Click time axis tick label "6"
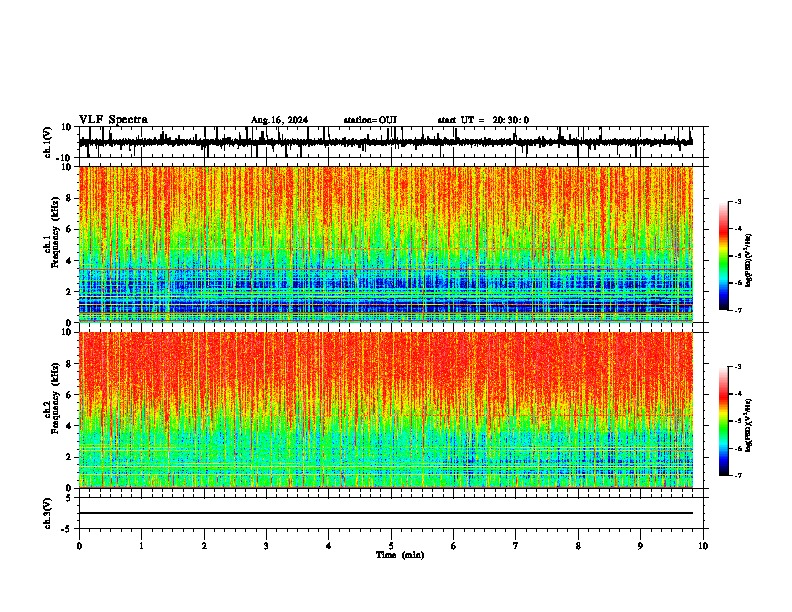 pos(454,546)
